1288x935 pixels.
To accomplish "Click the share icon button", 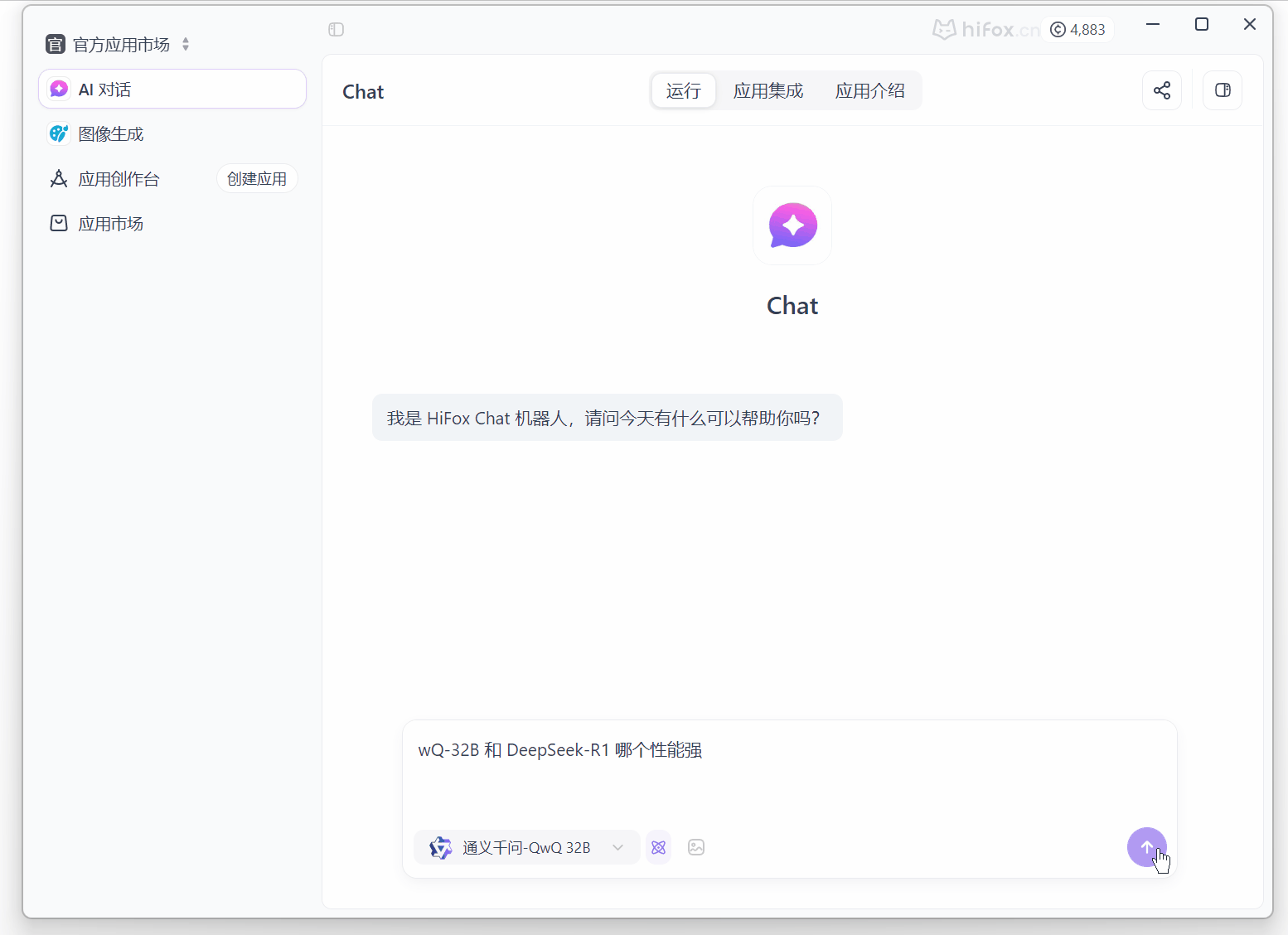I will click(1162, 90).
